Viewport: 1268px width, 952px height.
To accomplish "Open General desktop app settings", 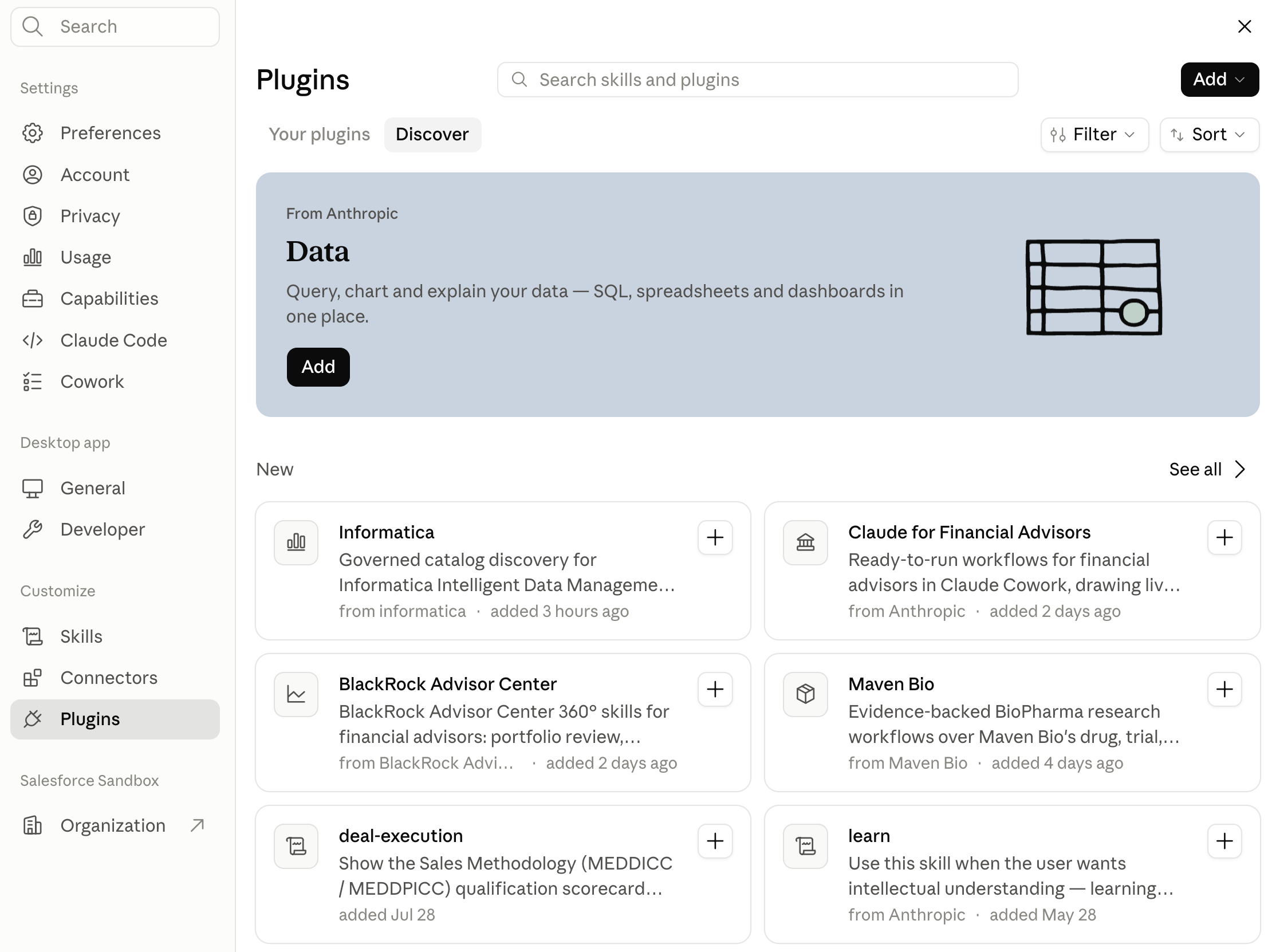I will 115,488.
